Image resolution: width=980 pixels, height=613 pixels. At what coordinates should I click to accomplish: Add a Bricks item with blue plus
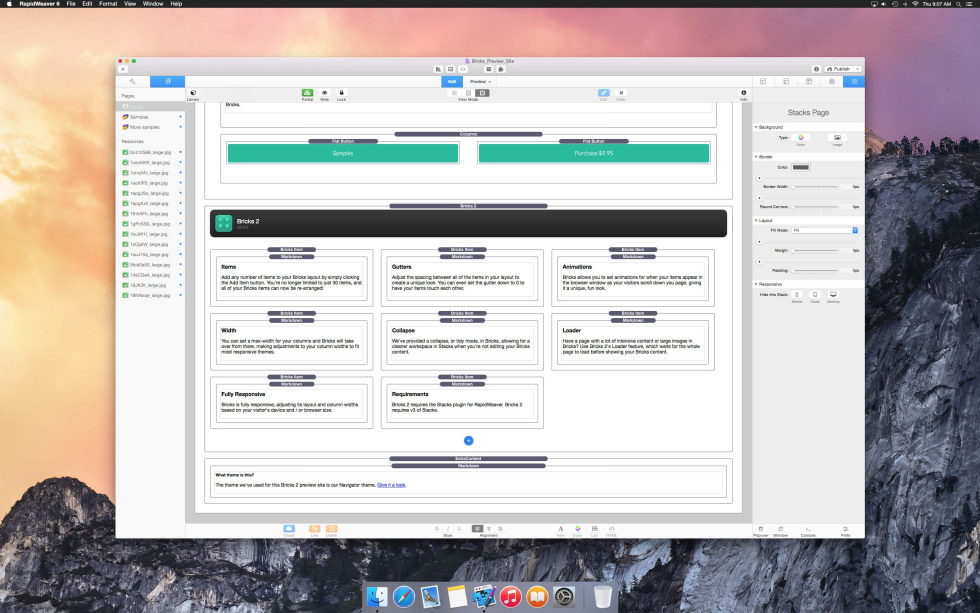468,441
